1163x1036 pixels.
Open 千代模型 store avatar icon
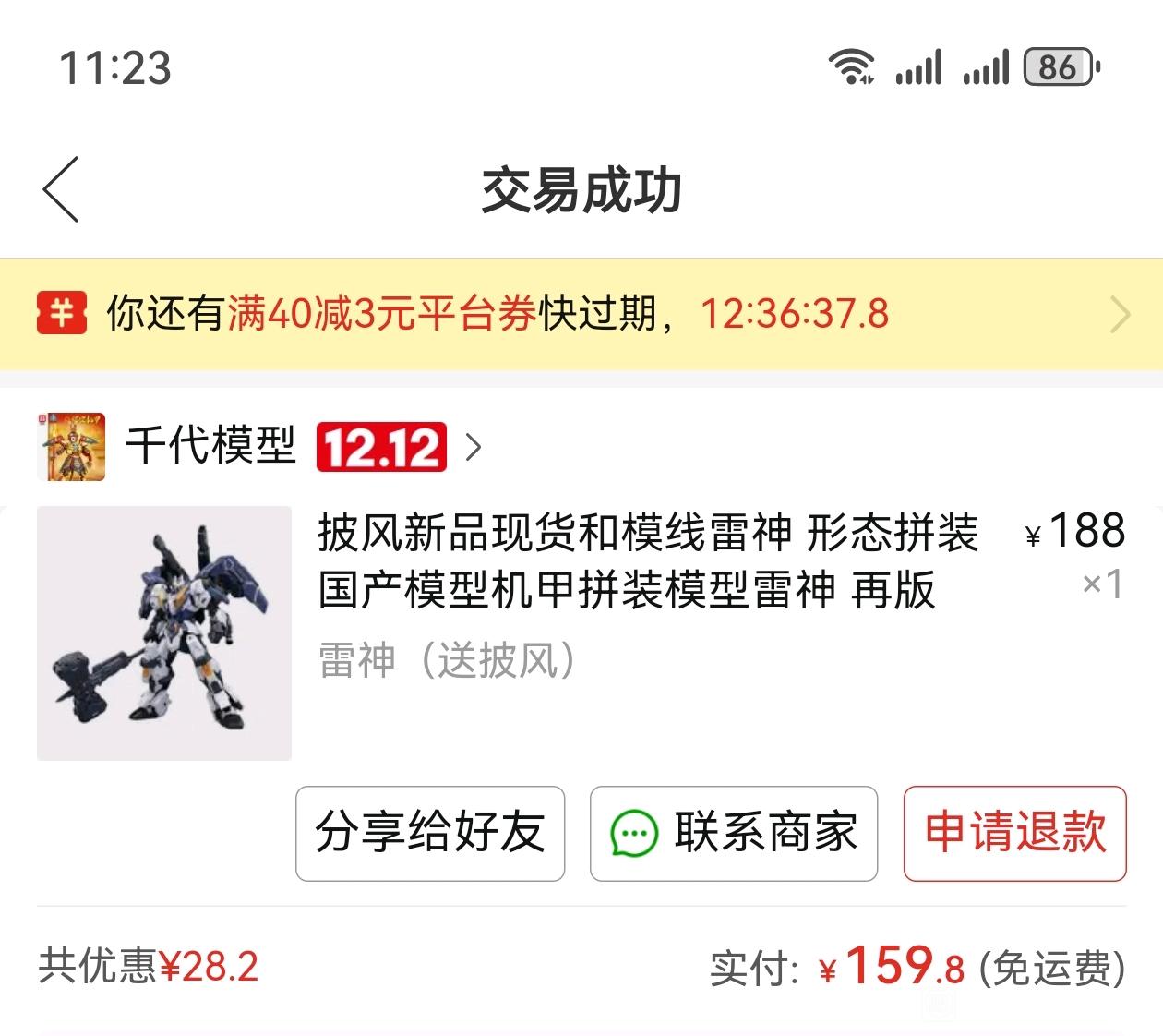pos(71,447)
